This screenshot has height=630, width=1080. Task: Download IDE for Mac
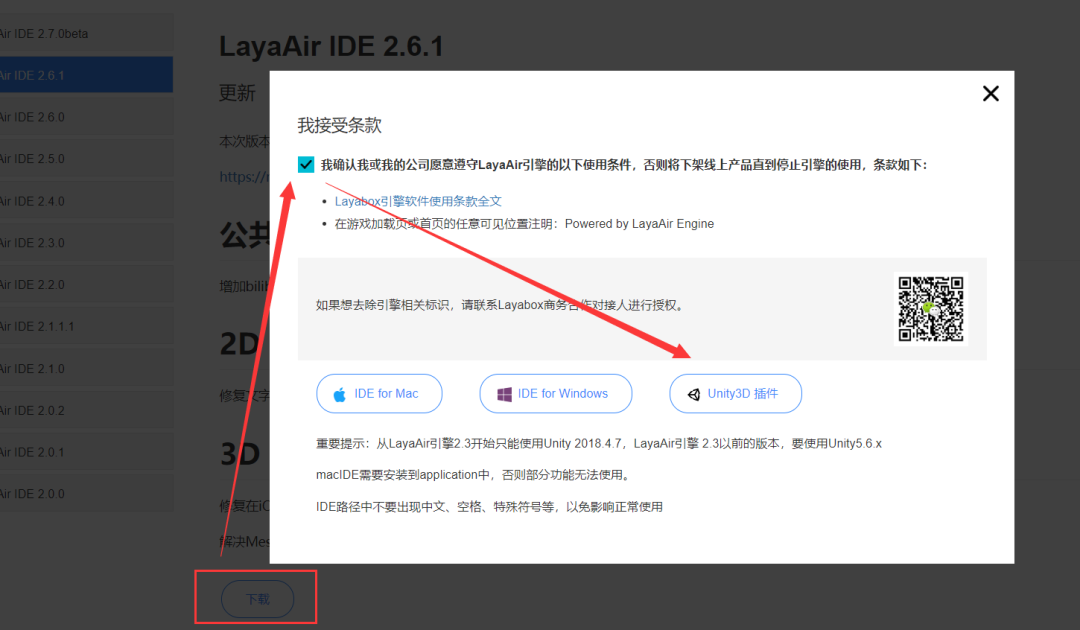379,394
